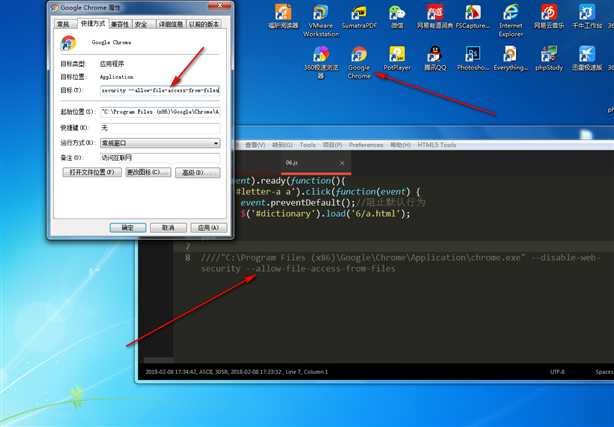Confirm with the 确定 button
This screenshot has width=614, height=427.
click(128, 228)
